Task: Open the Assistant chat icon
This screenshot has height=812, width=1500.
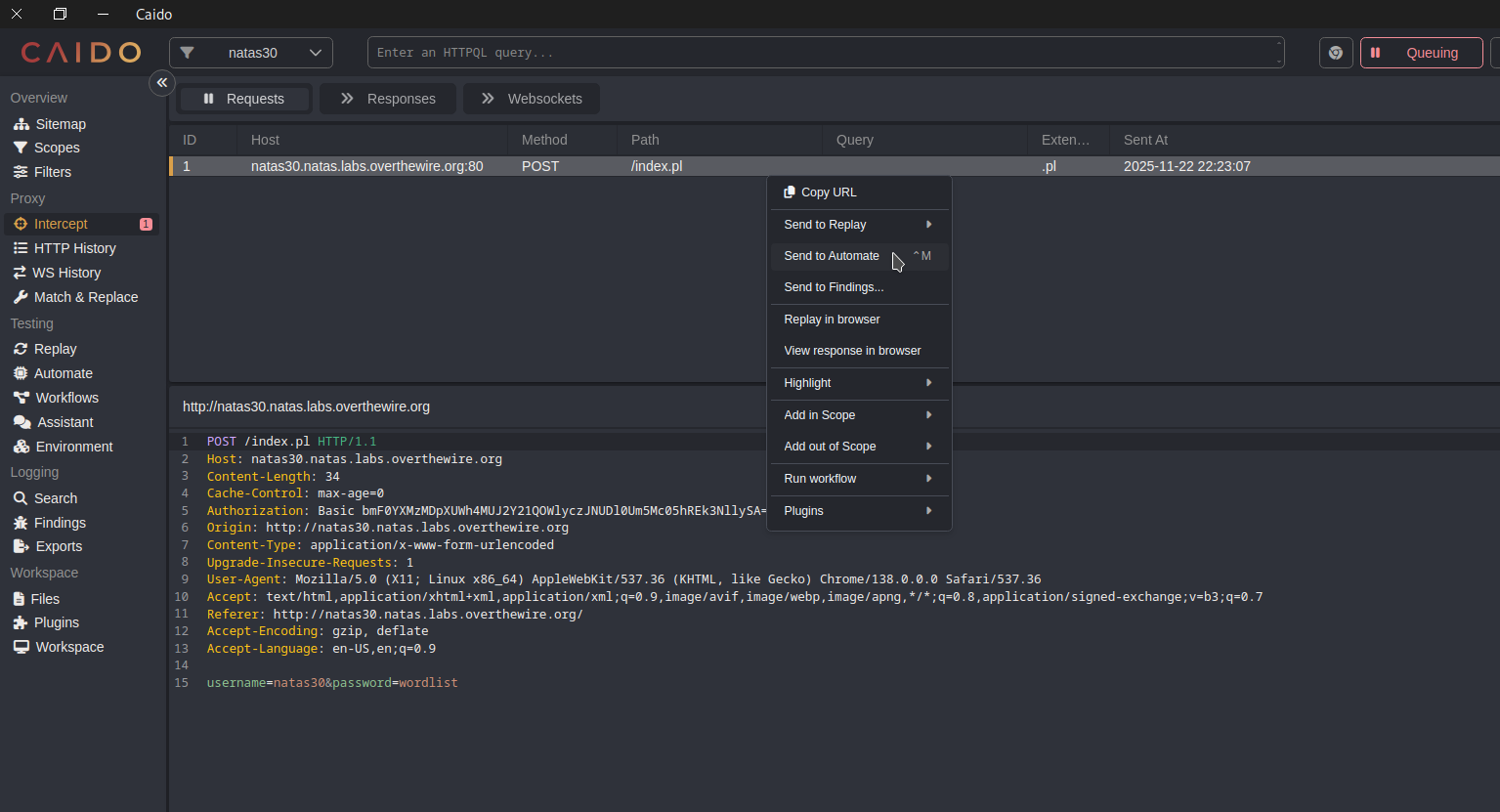Action: pos(21,422)
